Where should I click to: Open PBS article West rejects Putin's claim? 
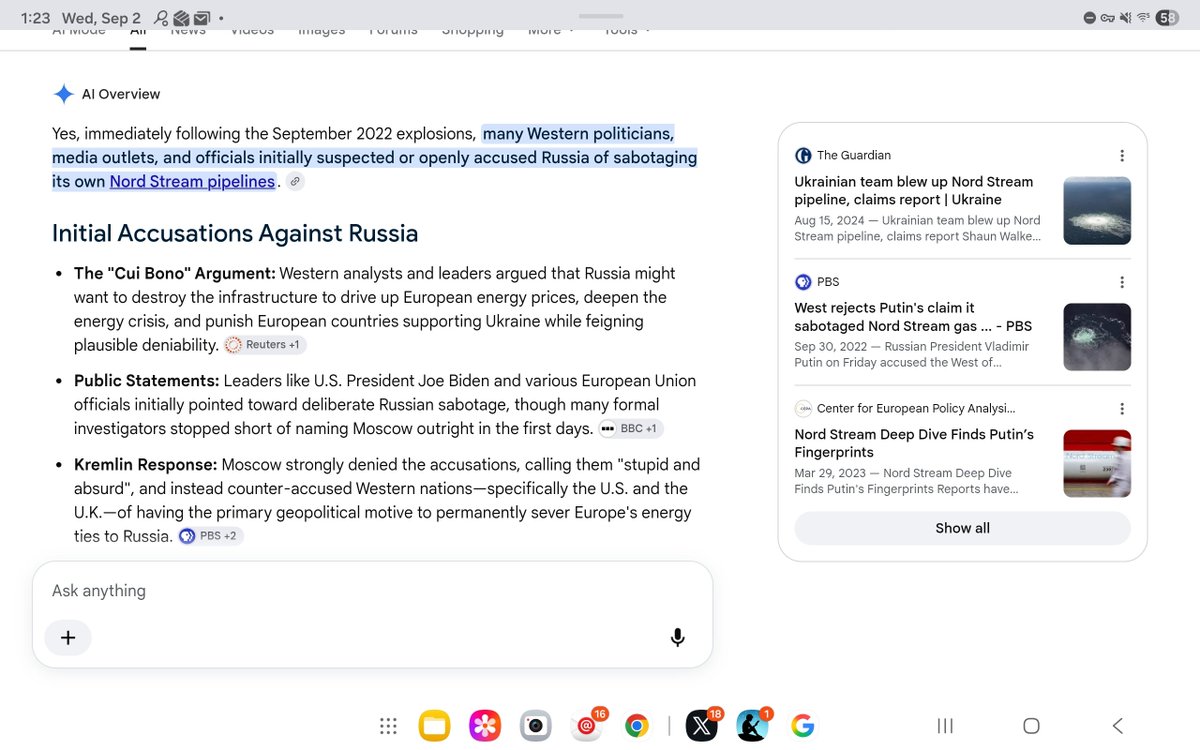tap(913, 317)
